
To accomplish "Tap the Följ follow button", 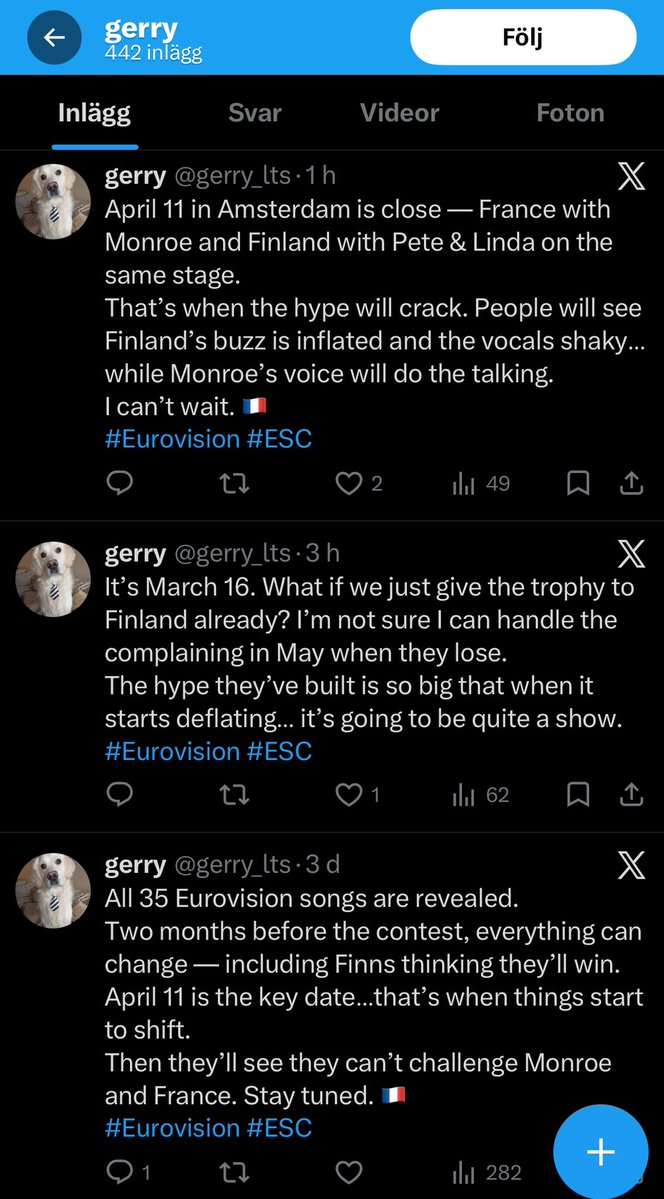I will coord(523,37).
